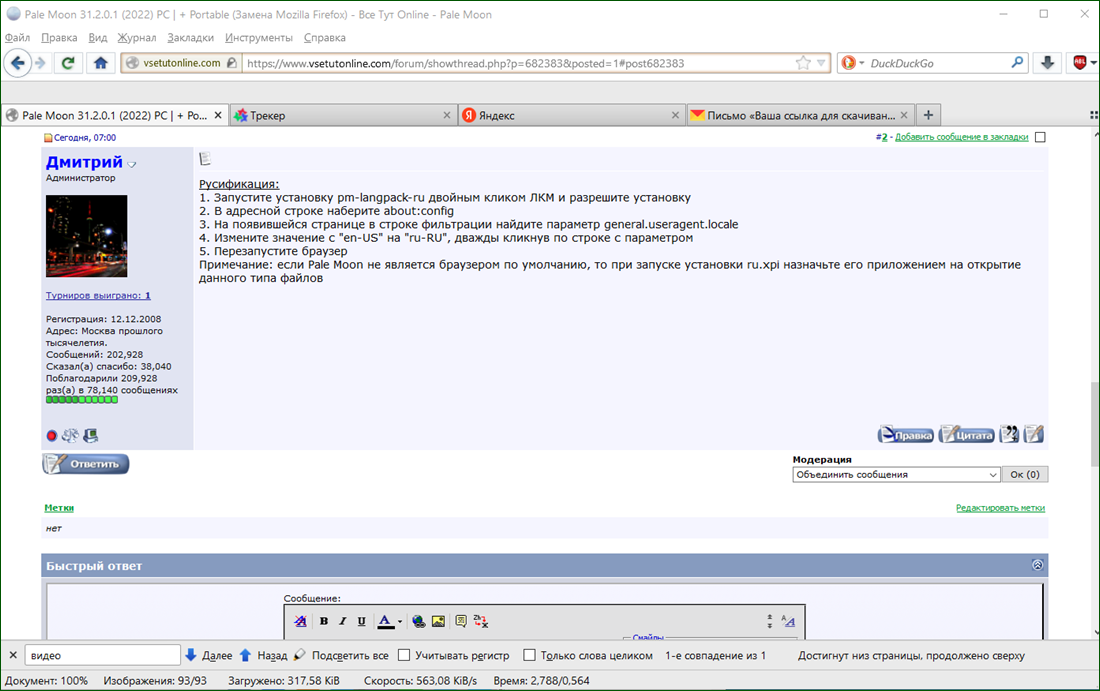Switch to the Письмо «Ваша ссылка» tab

point(799,115)
